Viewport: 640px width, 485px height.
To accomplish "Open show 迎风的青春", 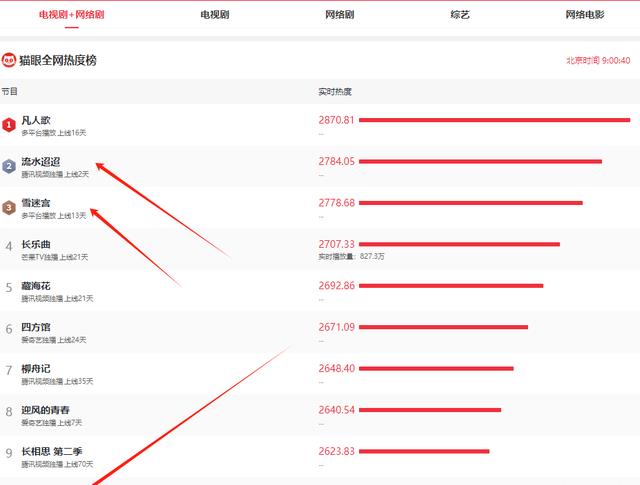I will [x=46, y=410].
